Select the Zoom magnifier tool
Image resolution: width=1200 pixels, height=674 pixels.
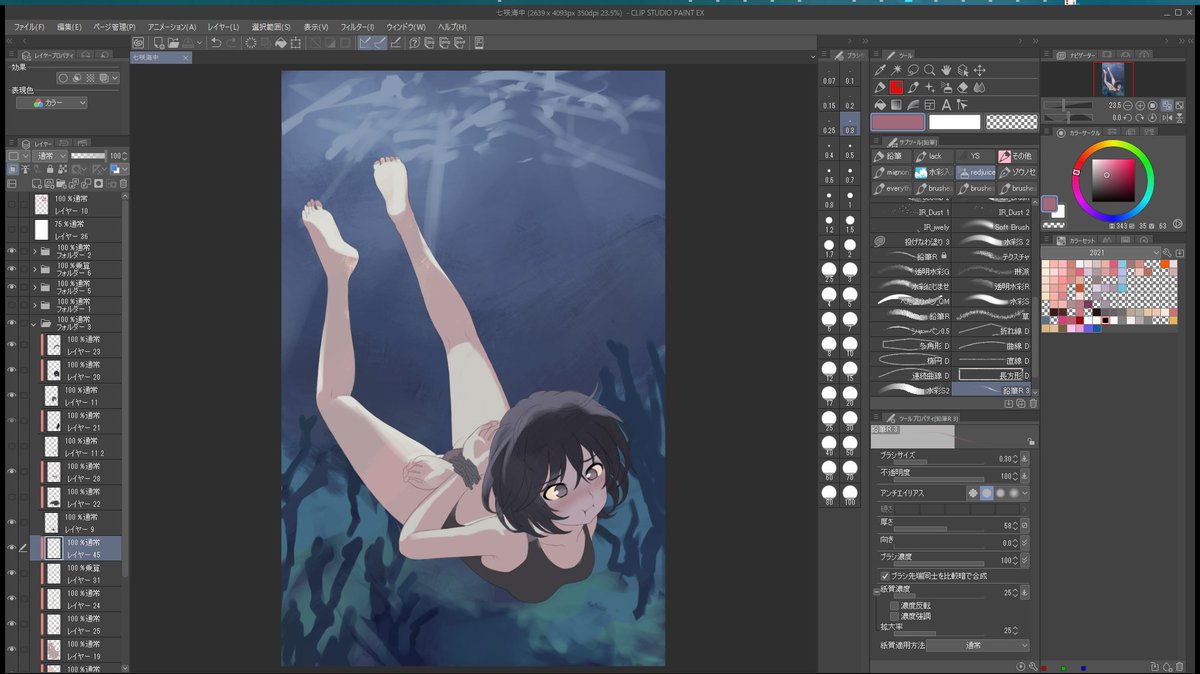[930, 70]
